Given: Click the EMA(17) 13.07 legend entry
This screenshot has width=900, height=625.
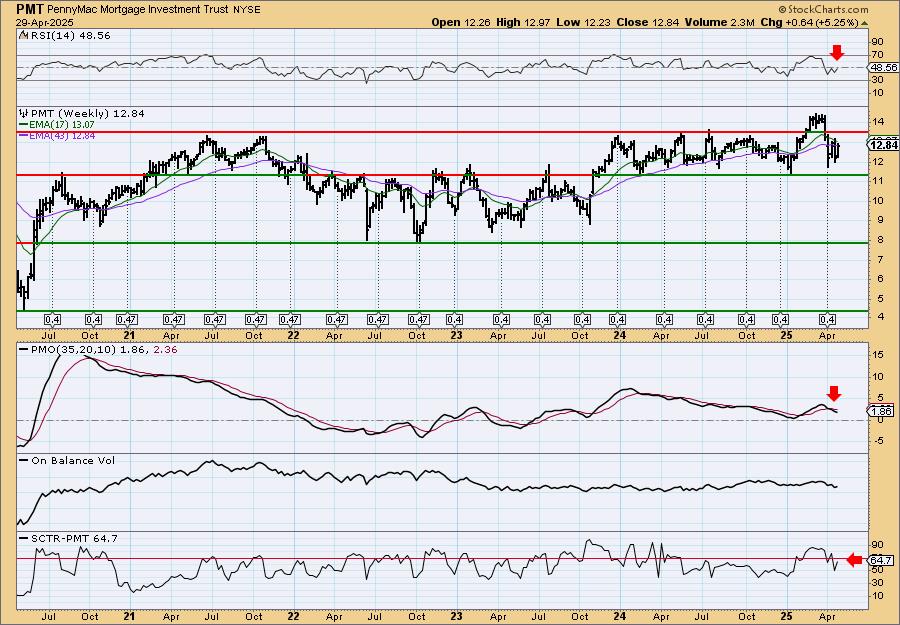Looking at the screenshot, I should [56, 125].
